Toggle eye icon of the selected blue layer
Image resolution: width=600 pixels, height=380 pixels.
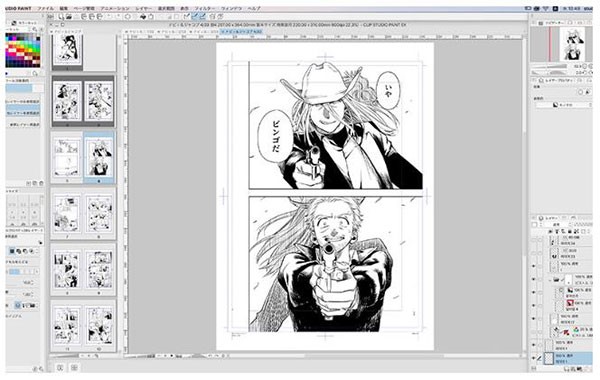click(x=534, y=359)
